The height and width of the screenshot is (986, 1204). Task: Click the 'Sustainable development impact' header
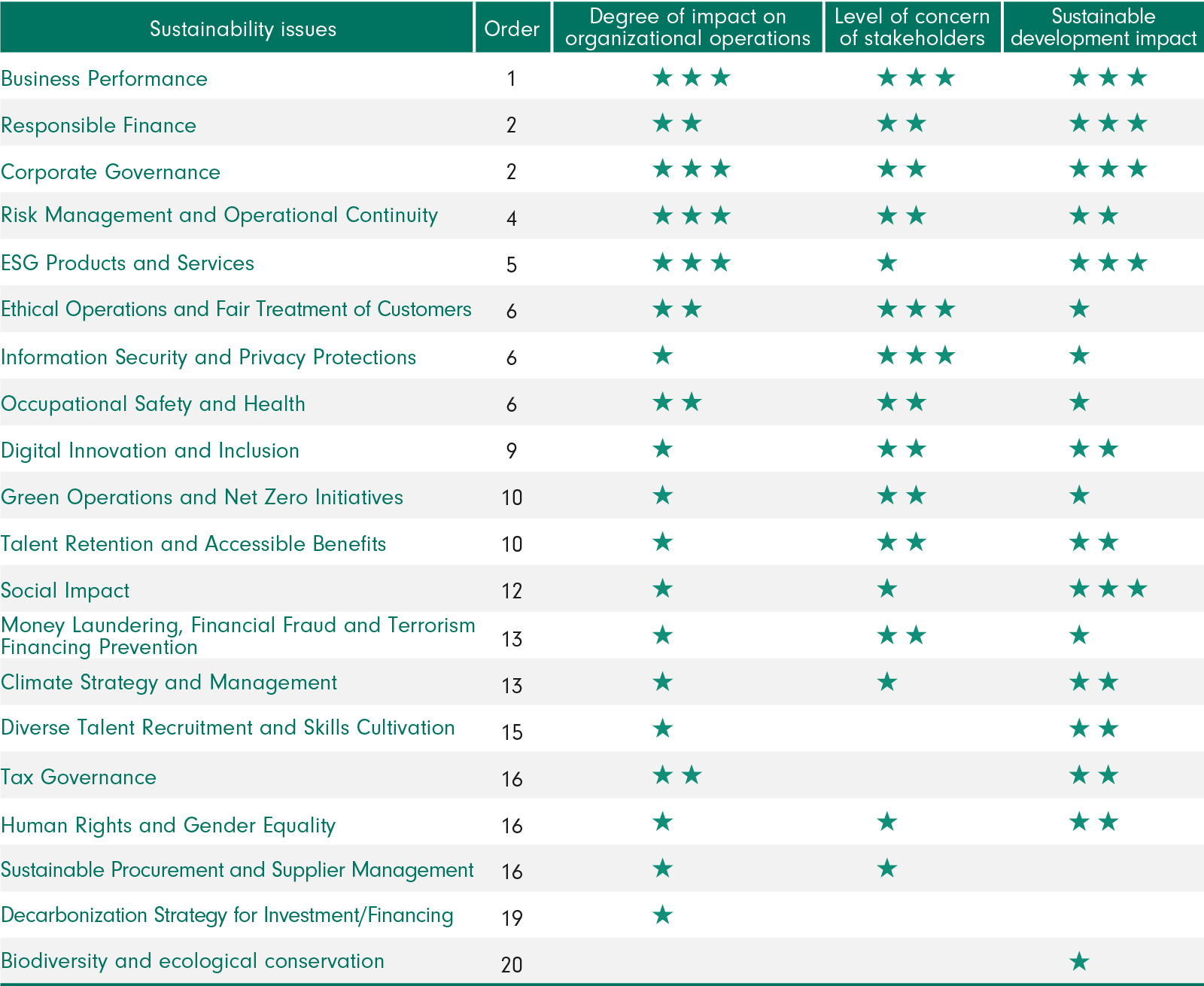pyautogui.click(x=1103, y=28)
